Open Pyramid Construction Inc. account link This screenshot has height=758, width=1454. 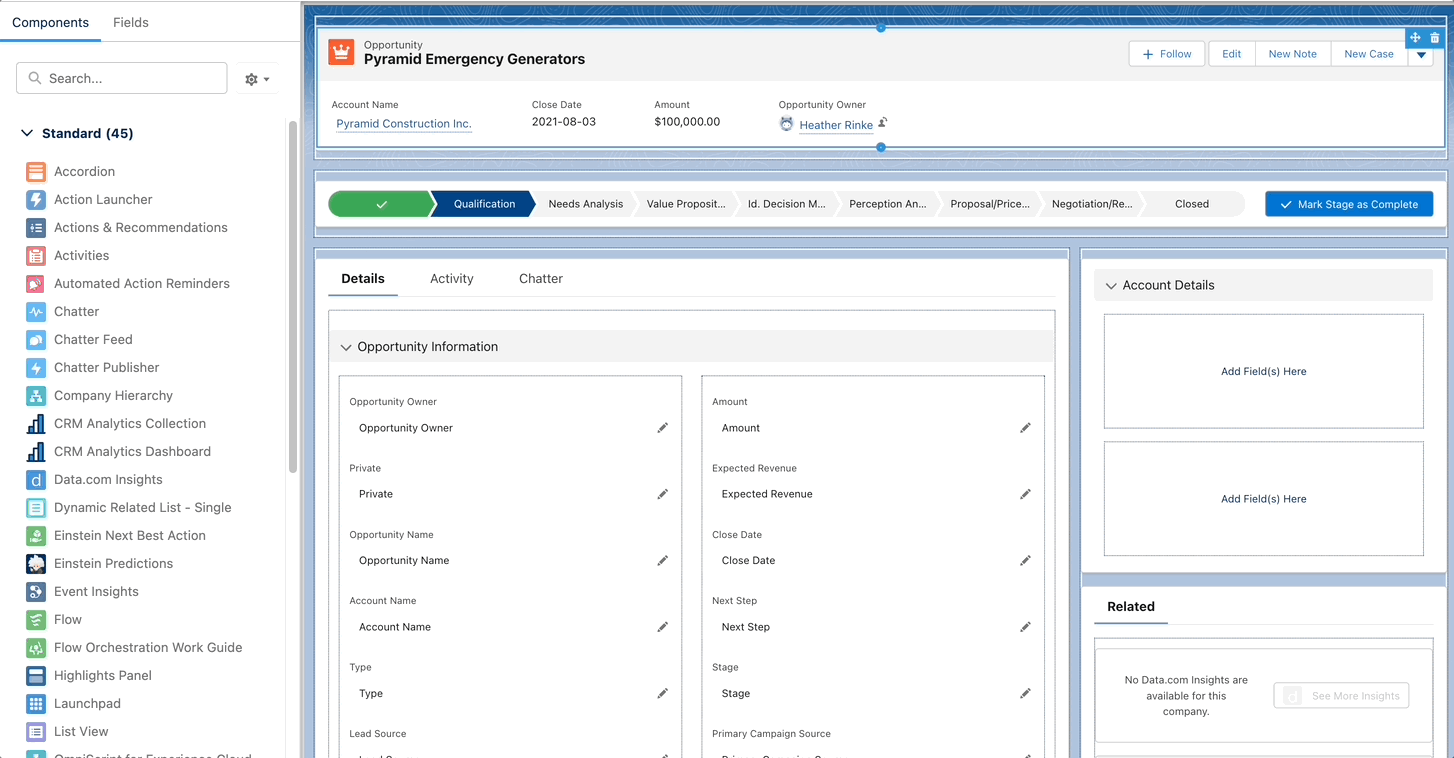pyautogui.click(x=404, y=124)
